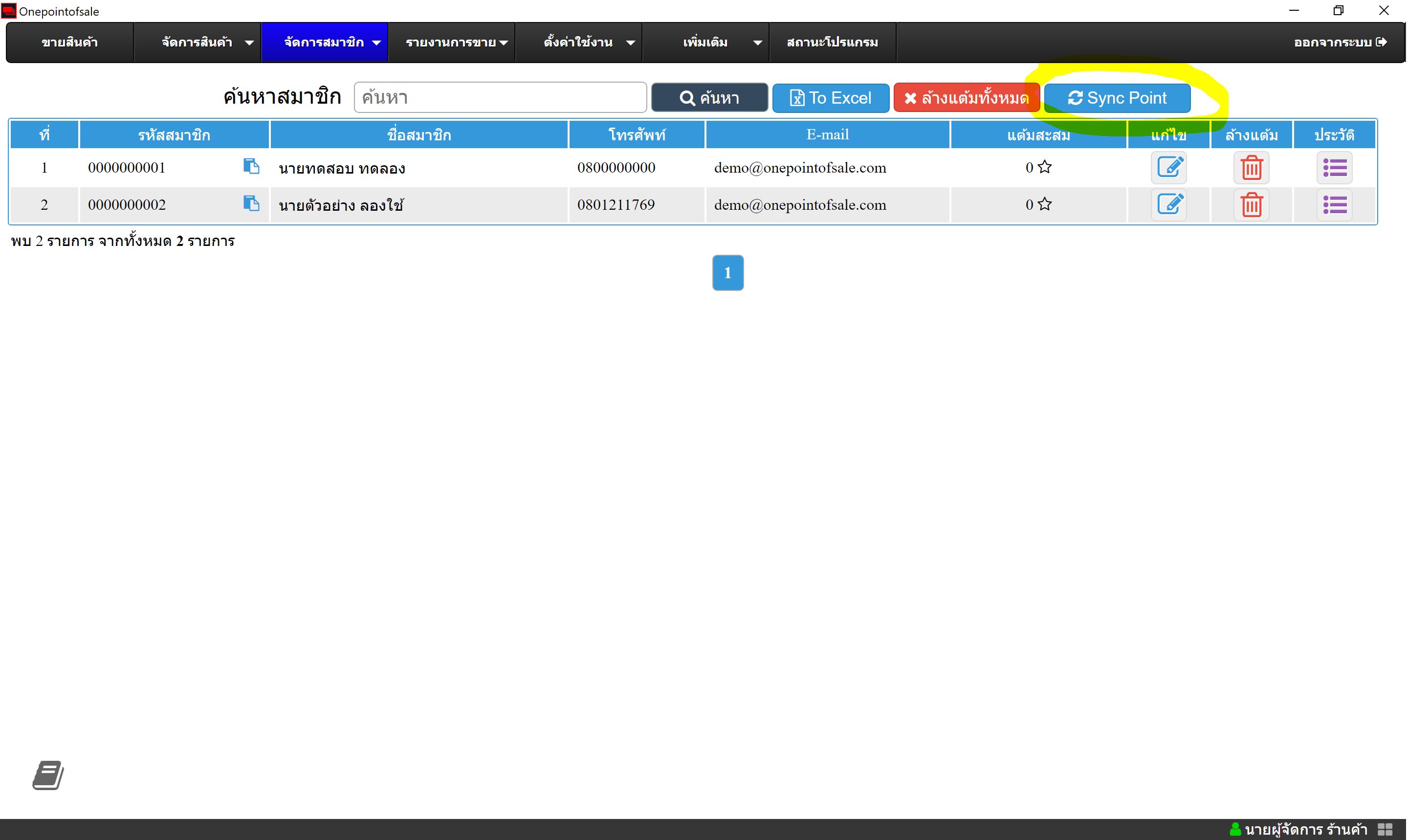Click the Sync Point button

[x=1117, y=98]
